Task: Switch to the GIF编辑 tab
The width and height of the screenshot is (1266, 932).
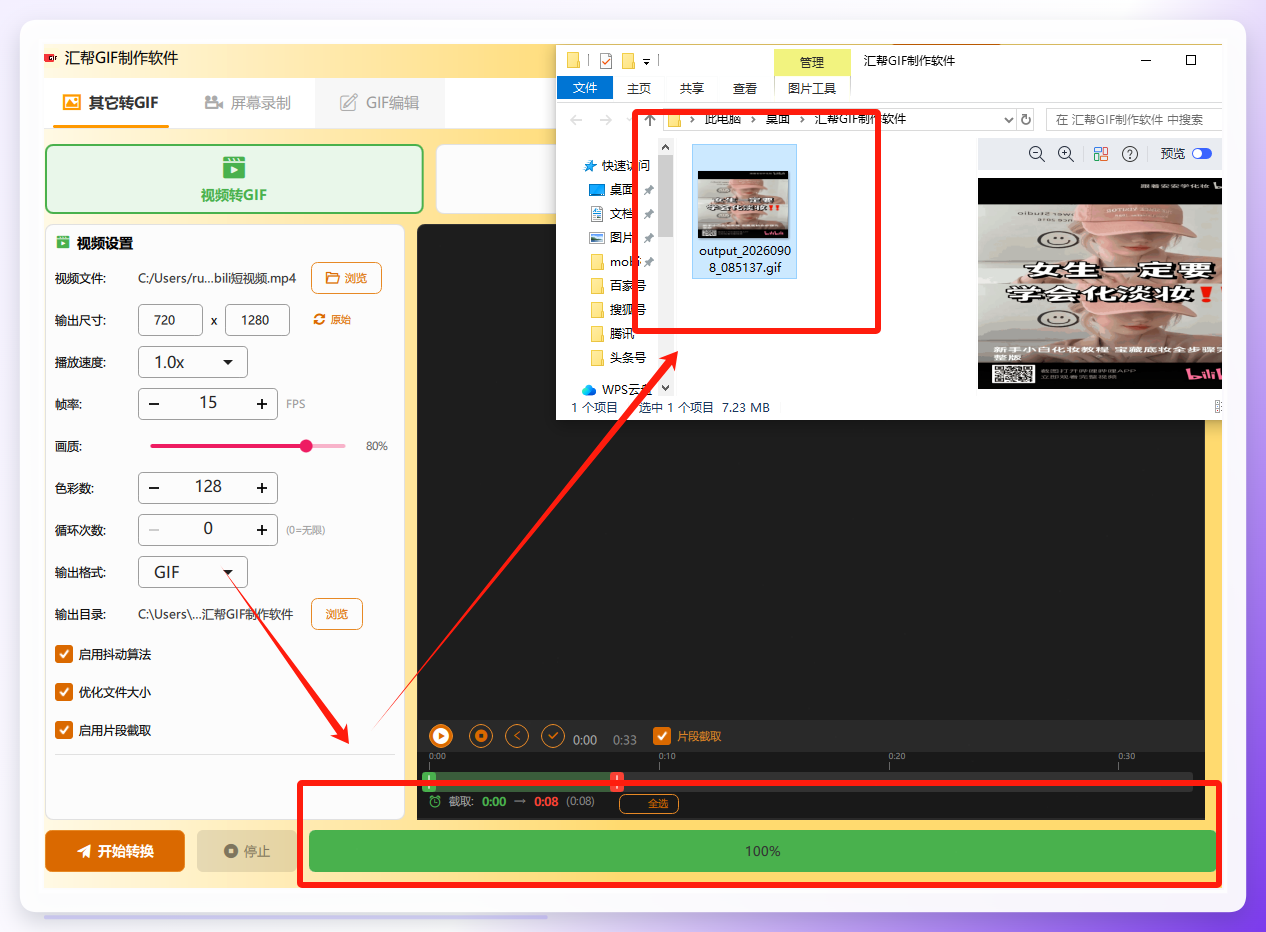Action: [379, 102]
